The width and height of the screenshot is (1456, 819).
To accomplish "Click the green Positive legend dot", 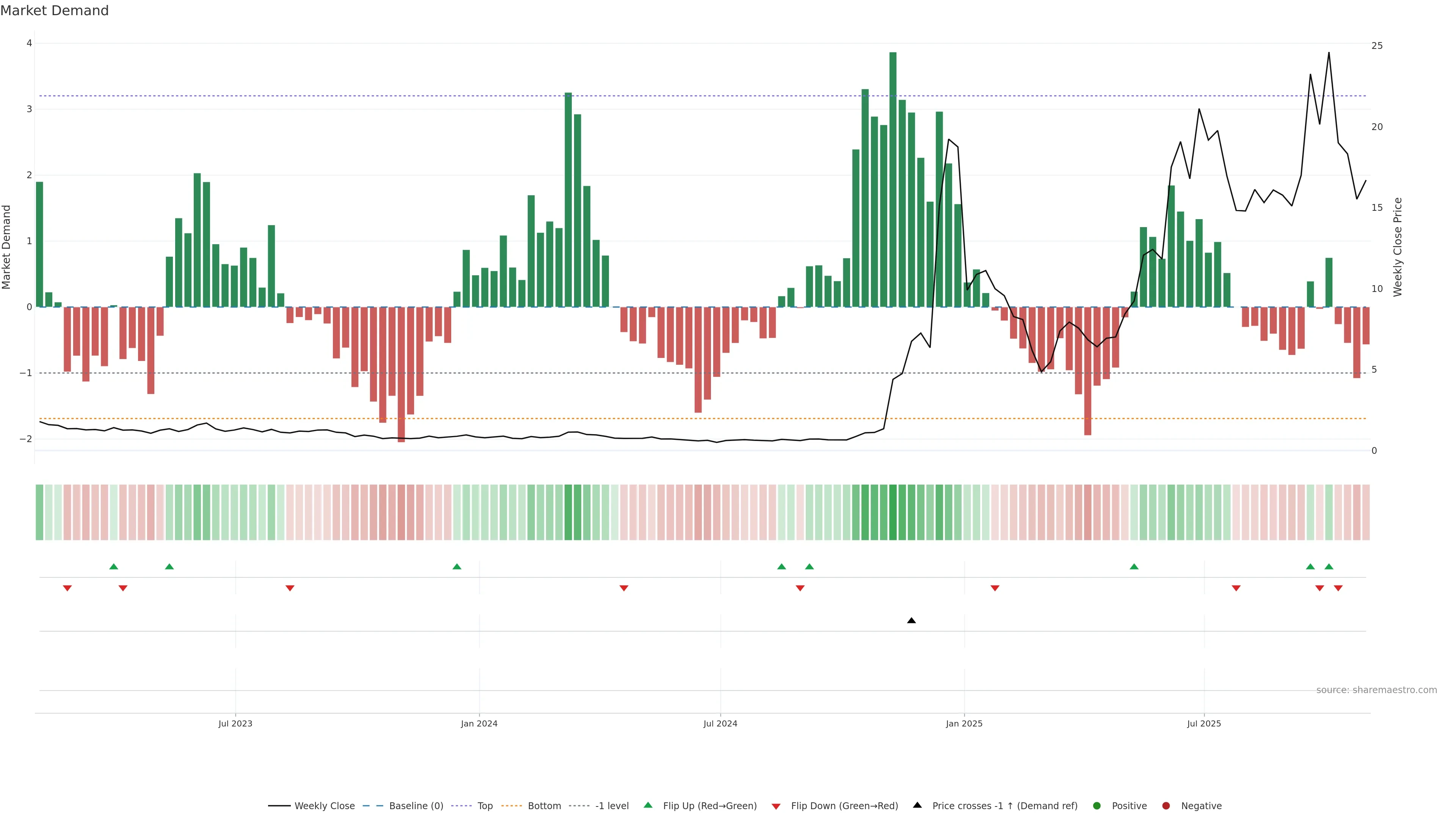I will (x=1097, y=805).
